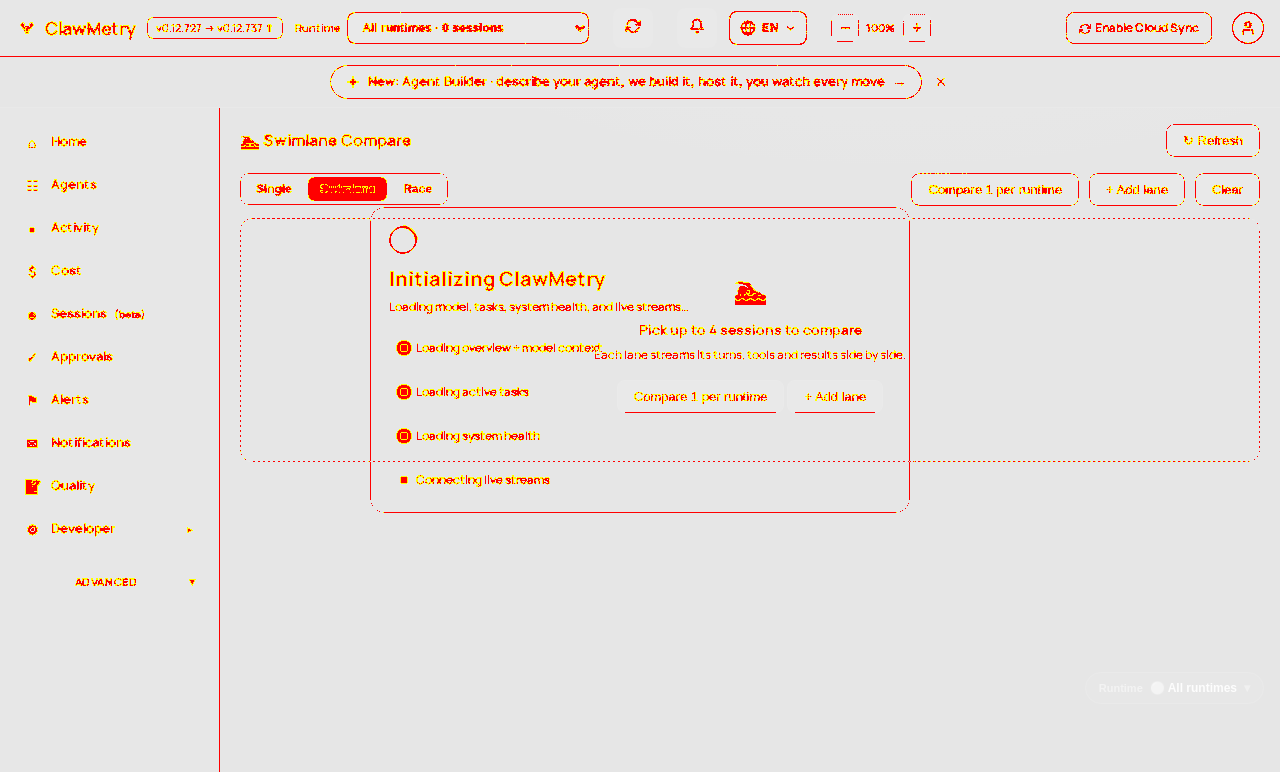Expand the Developer sidebar group
This screenshot has height=772, width=1280.
(110, 529)
